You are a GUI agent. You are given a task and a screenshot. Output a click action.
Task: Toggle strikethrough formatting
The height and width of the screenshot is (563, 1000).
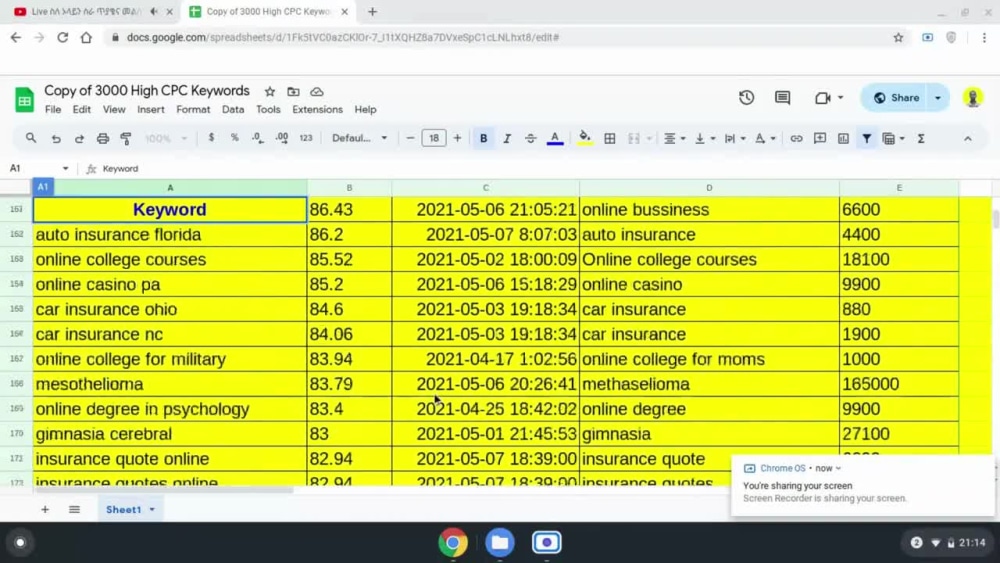tap(530, 138)
